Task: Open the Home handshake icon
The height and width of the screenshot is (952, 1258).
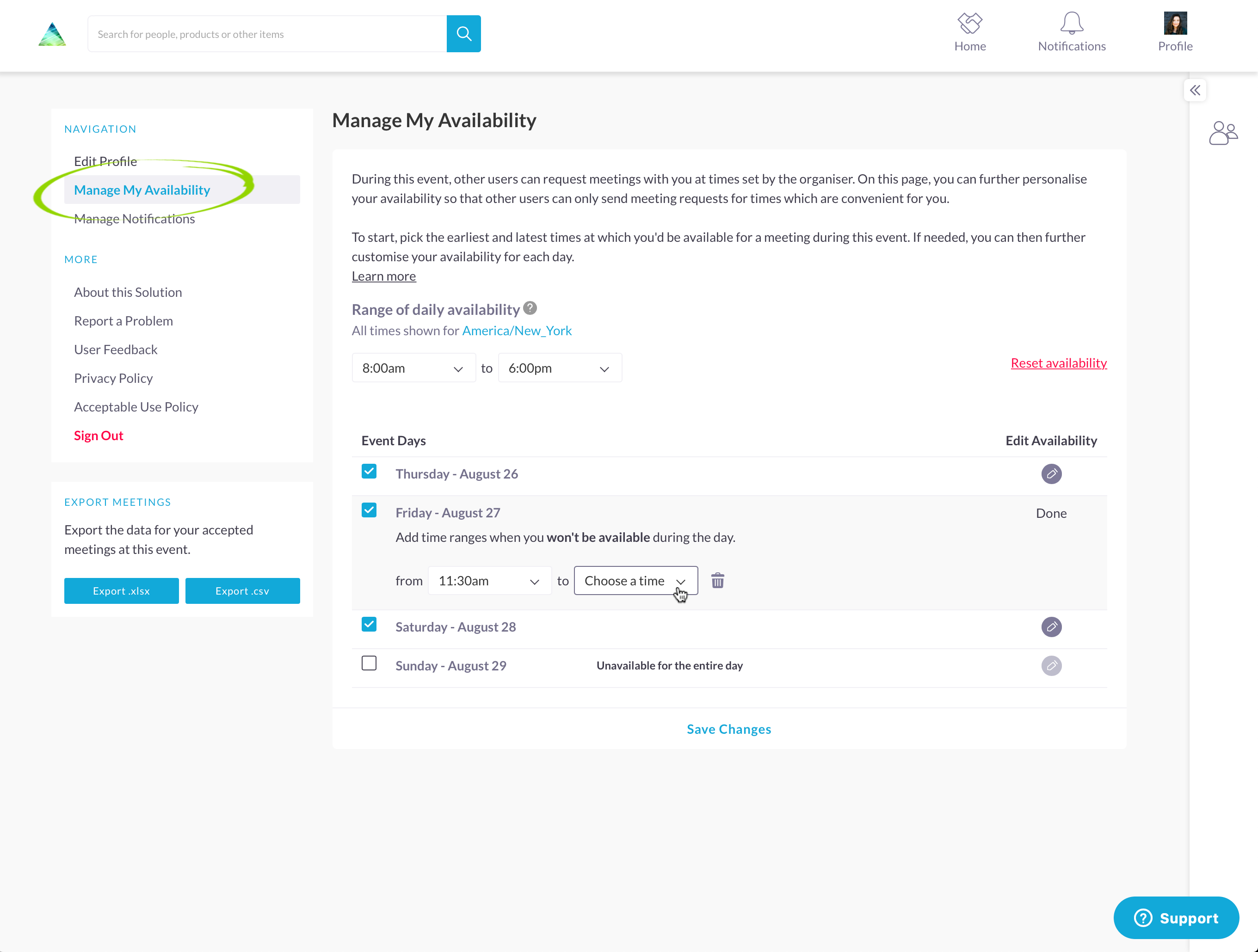Action: tap(970, 24)
